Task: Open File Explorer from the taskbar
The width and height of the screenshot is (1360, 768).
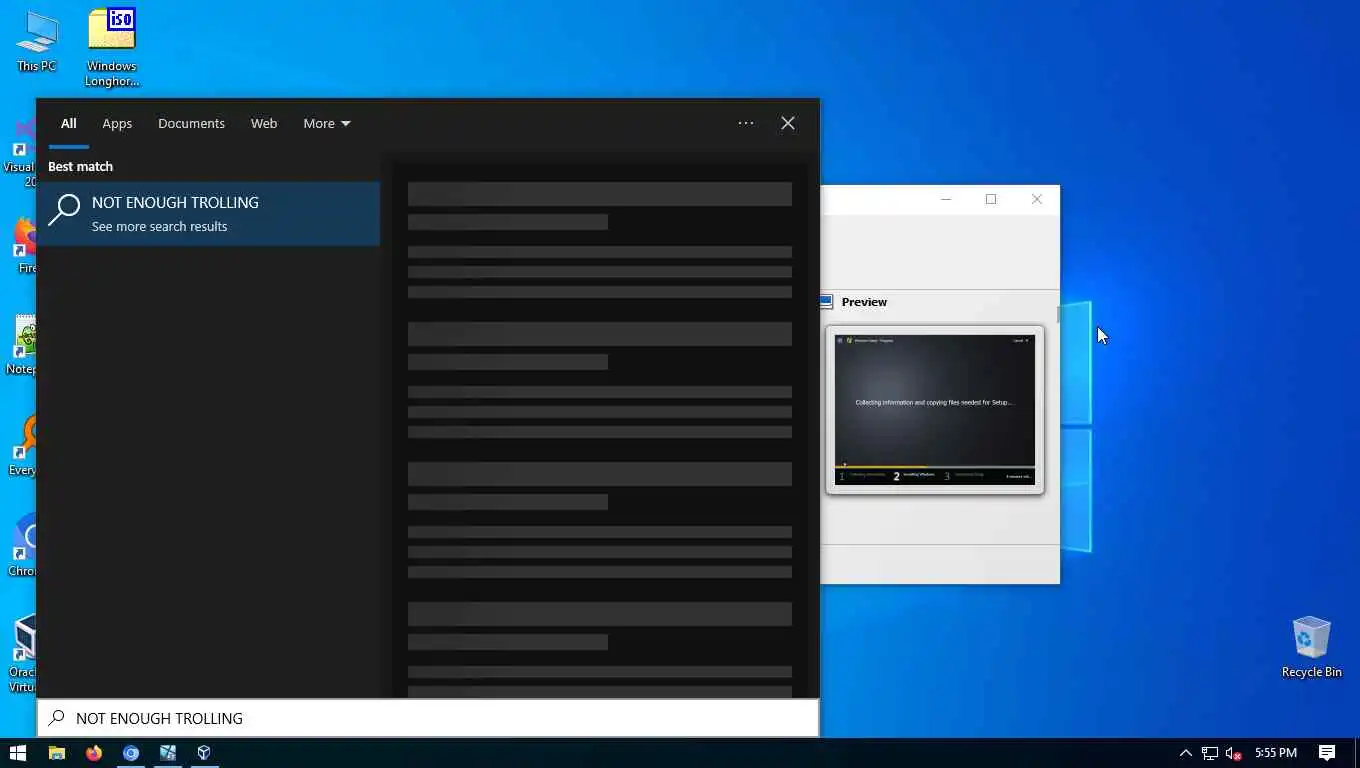Action: click(57, 753)
